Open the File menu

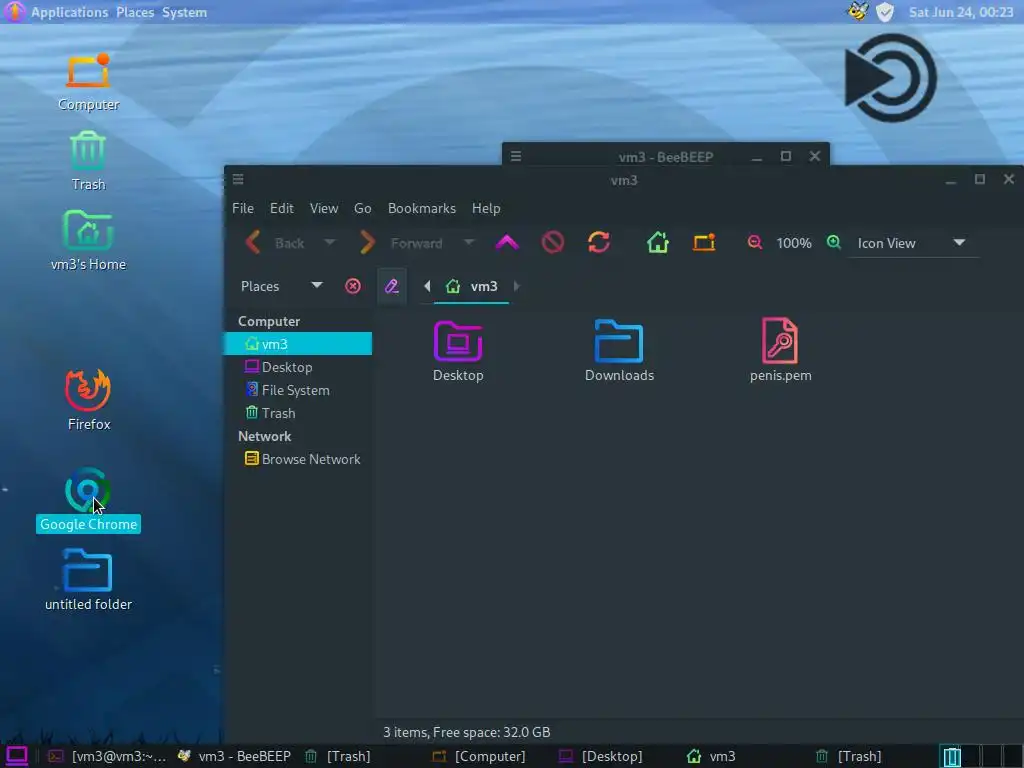243,208
